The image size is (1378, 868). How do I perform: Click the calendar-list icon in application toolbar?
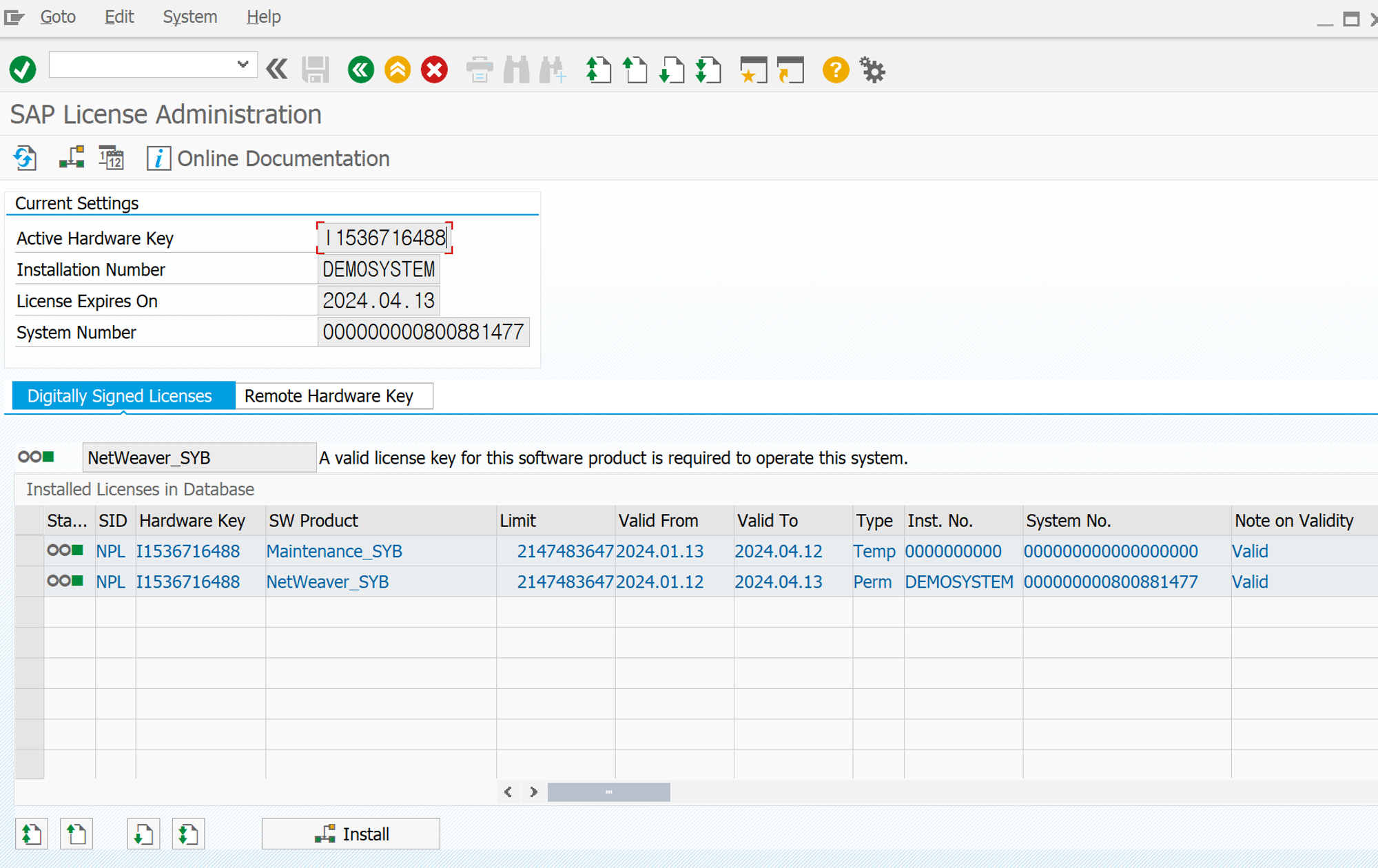(x=111, y=158)
